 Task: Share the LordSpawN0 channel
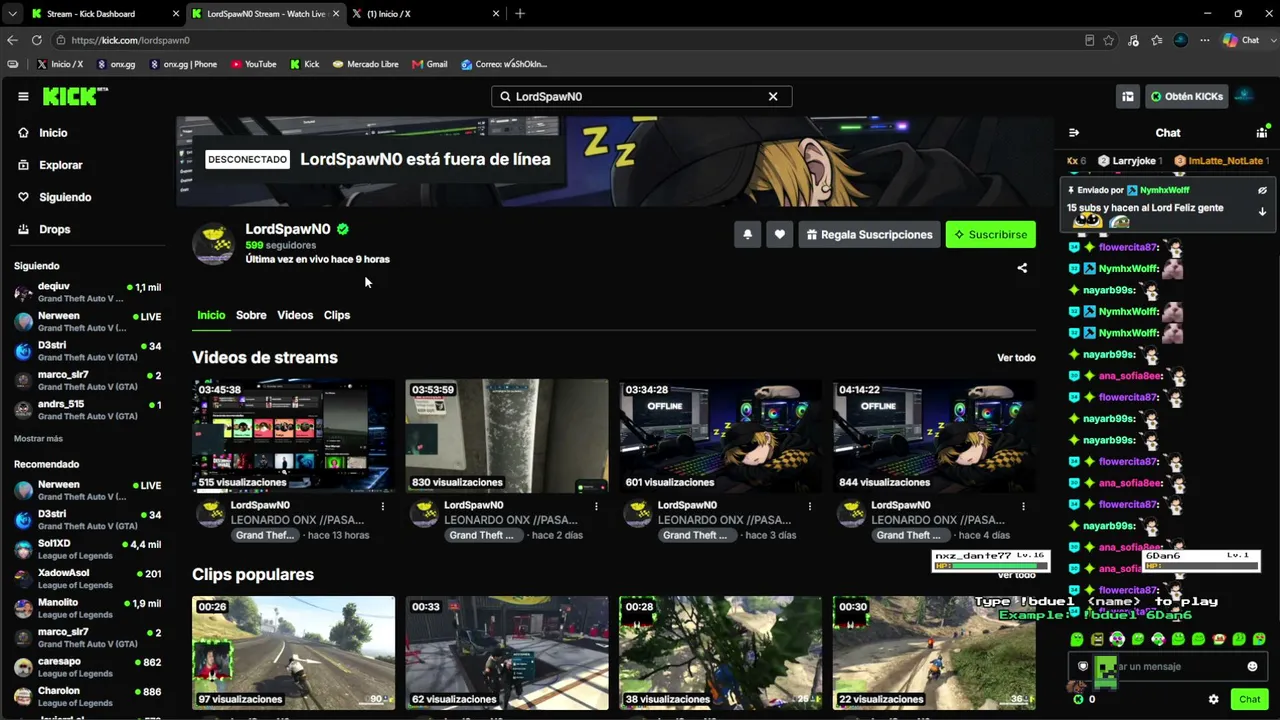pyautogui.click(x=1022, y=268)
